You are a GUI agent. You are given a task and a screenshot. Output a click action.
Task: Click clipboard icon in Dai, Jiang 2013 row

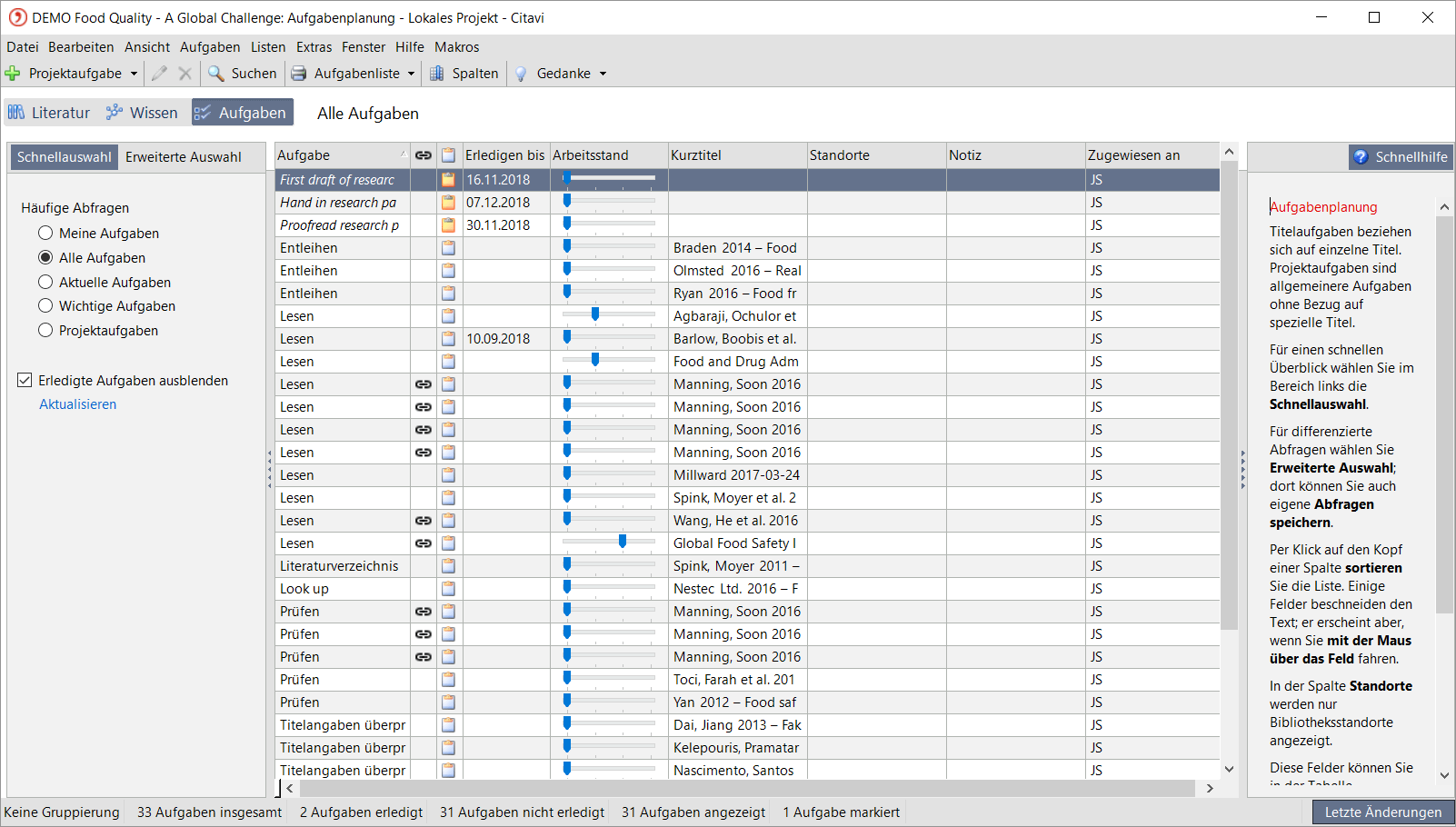(448, 725)
